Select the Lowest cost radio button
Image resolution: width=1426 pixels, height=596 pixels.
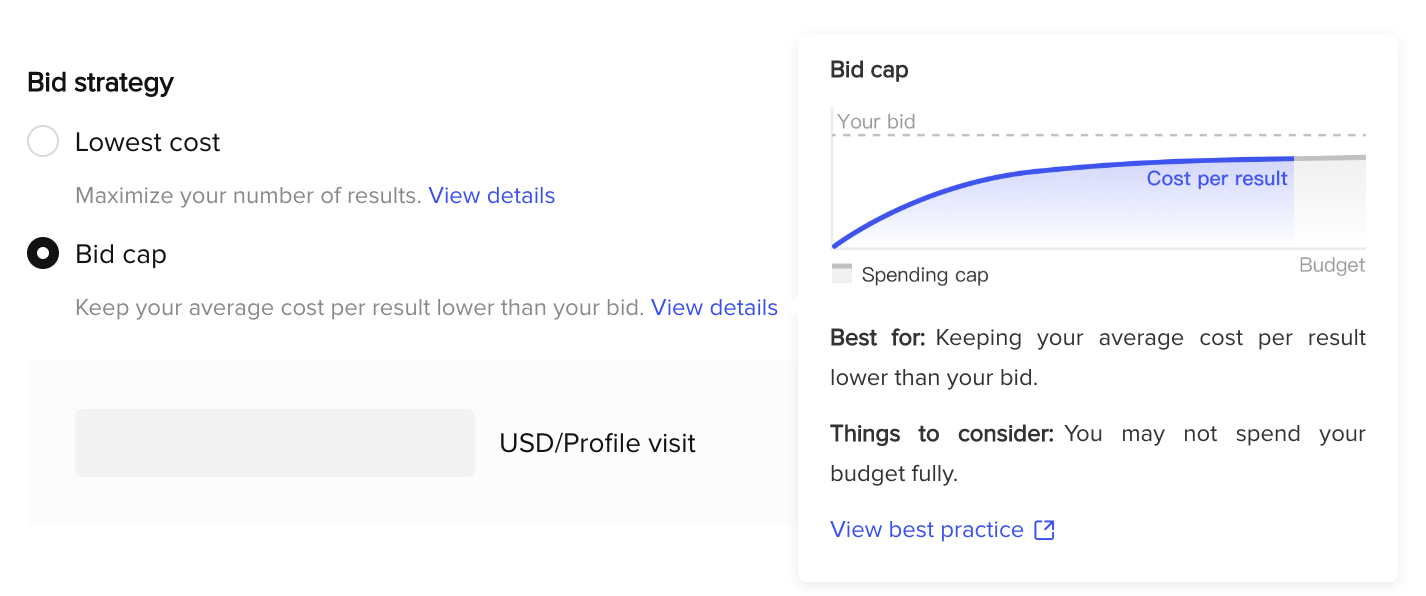pyautogui.click(x=43, y=142)
